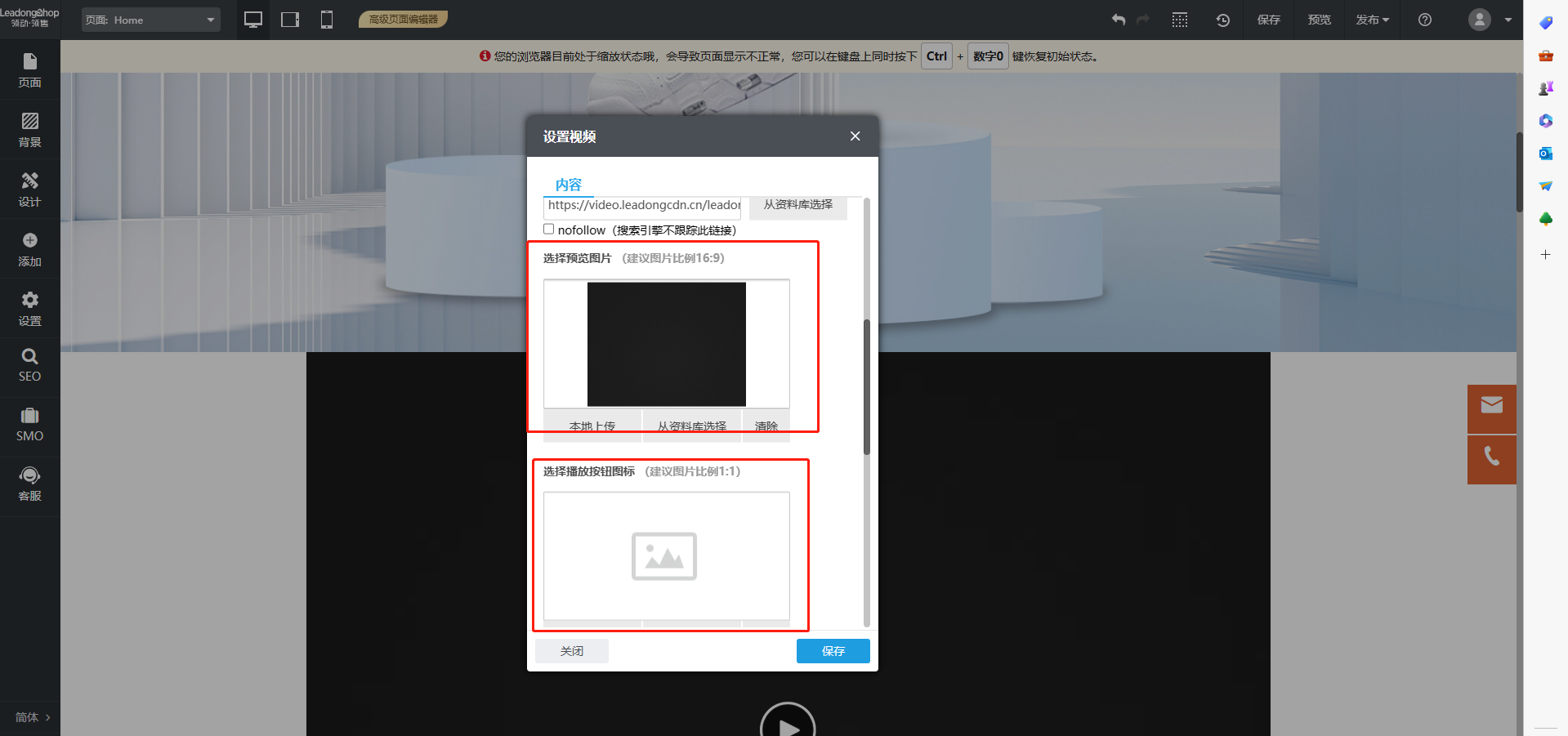This screenshot has width=1568, height=736.
Task: Expand the 发布 publish dropdown
Action: coord(1372,20)
